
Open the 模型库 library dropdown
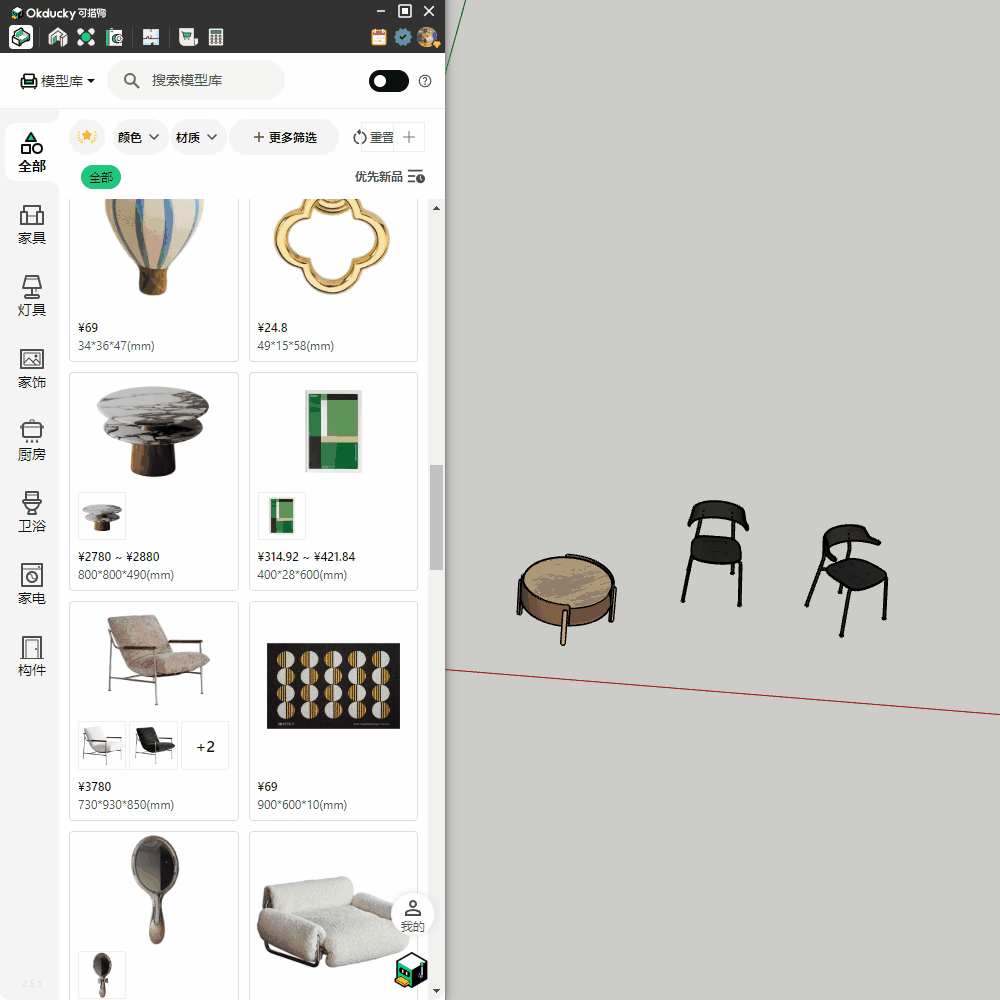pyautogui.click(x=58, y=81)
